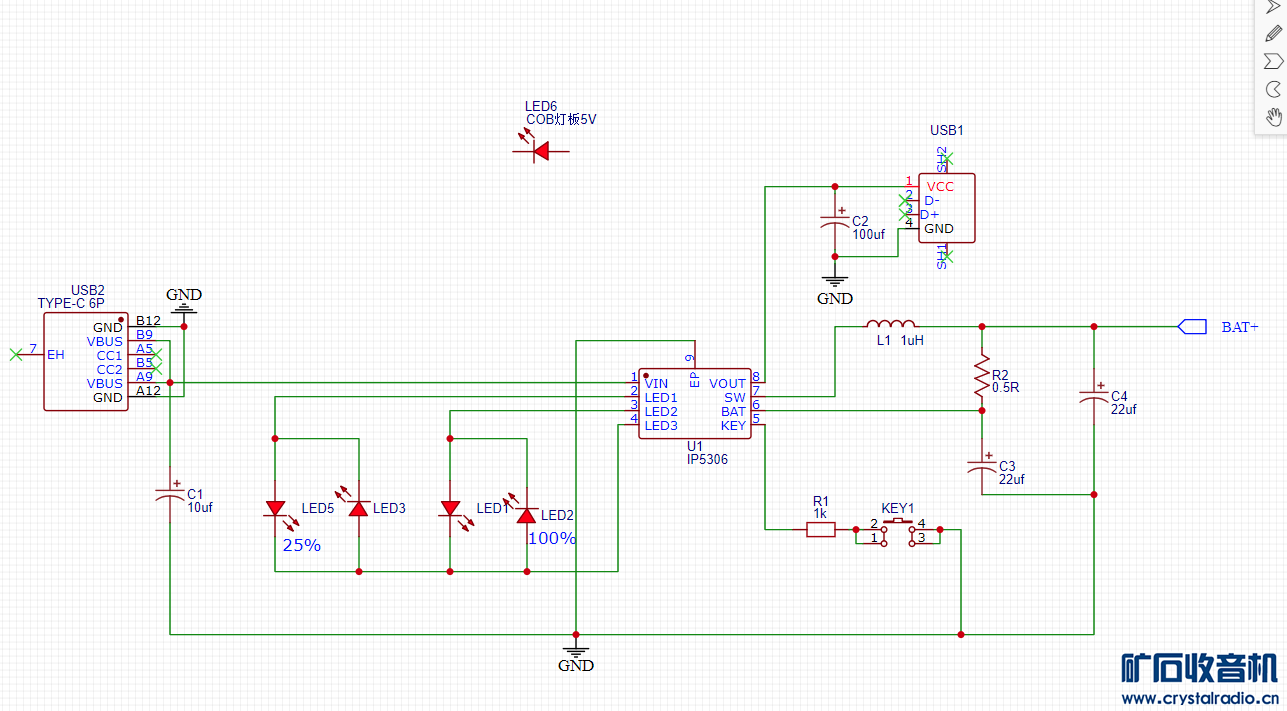
Task: Click the 'LED3' pin label inside U1
Action: coord(661,425)
